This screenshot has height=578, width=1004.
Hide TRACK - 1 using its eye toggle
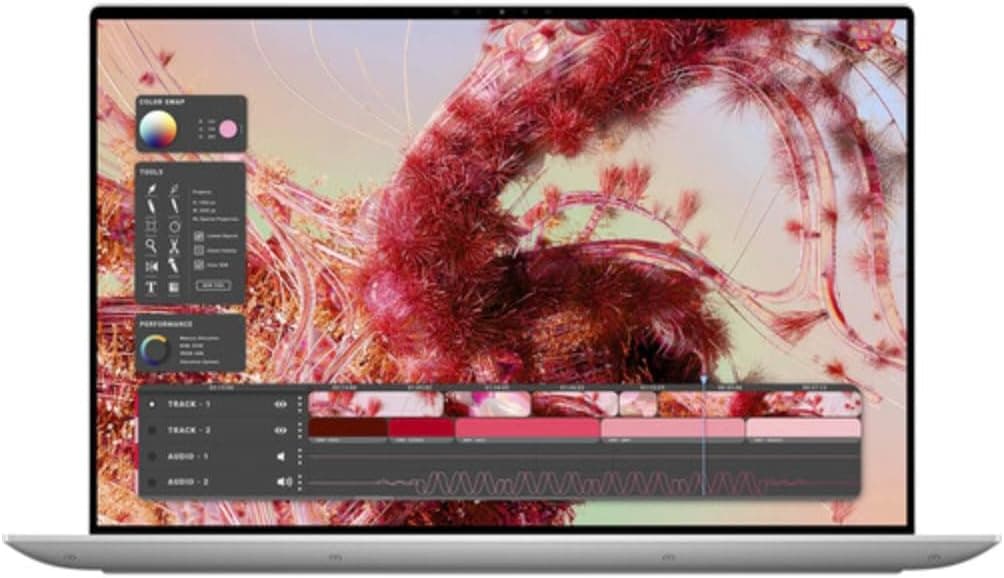pyautogui.click(x=280, y=403)
